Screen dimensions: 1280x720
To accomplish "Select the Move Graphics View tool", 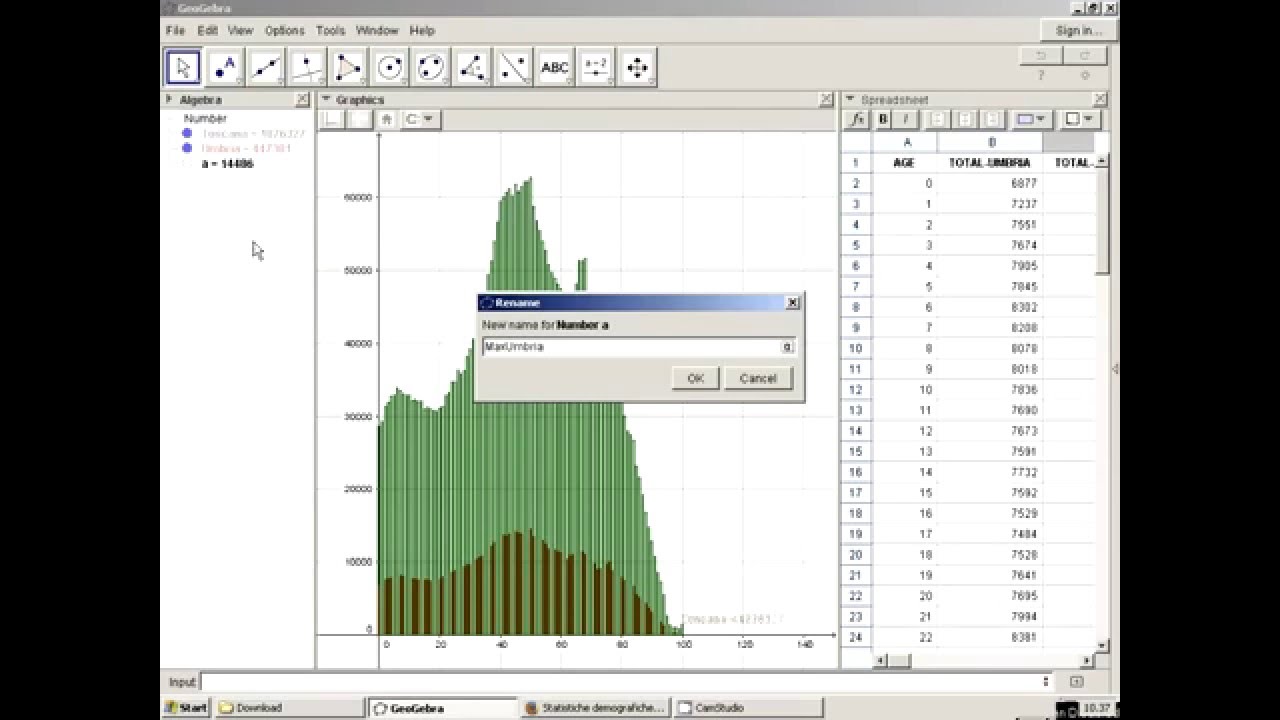I will coord(637,67).
